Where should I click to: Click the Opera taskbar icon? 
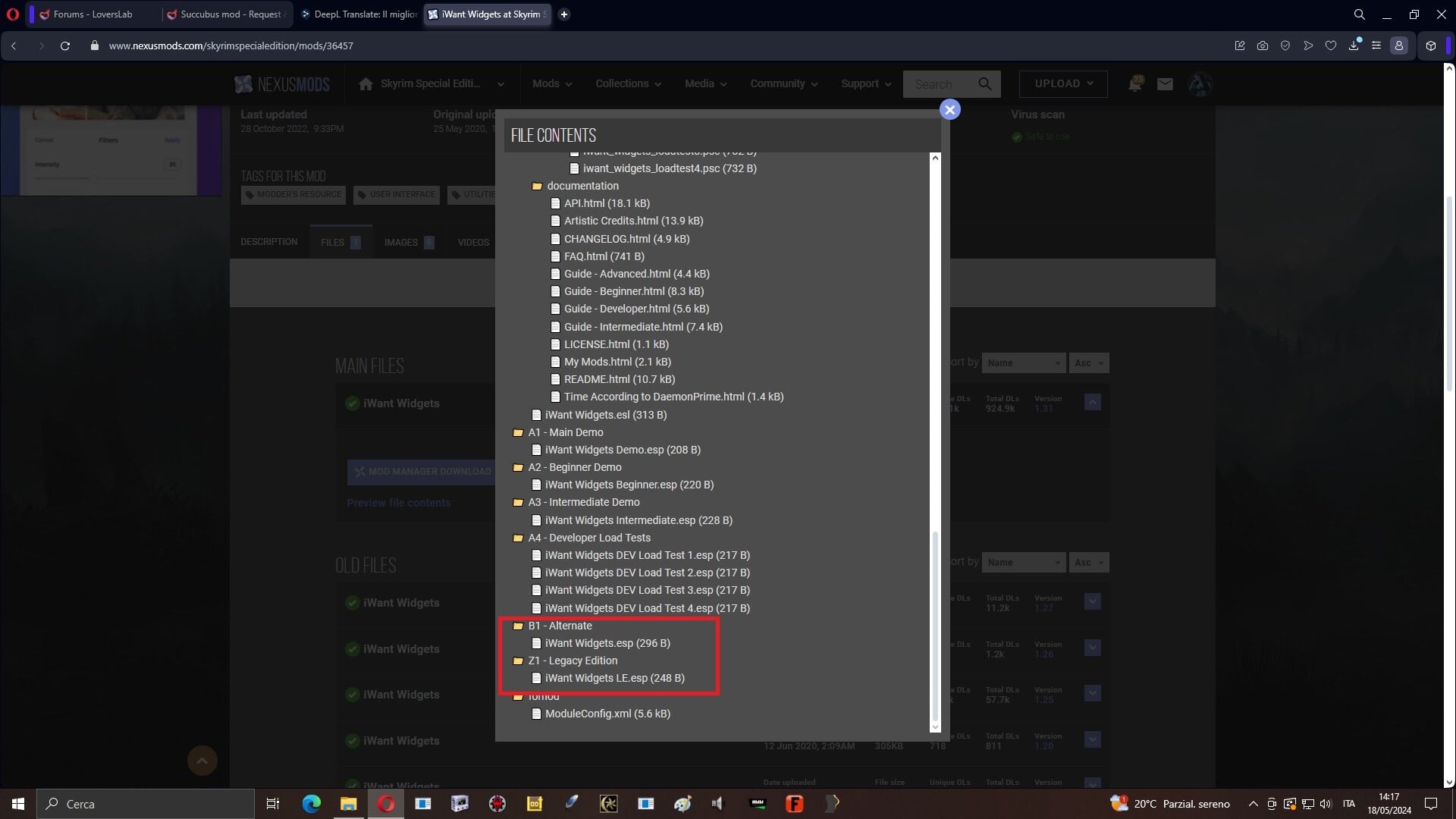click(x=386, y=804)
